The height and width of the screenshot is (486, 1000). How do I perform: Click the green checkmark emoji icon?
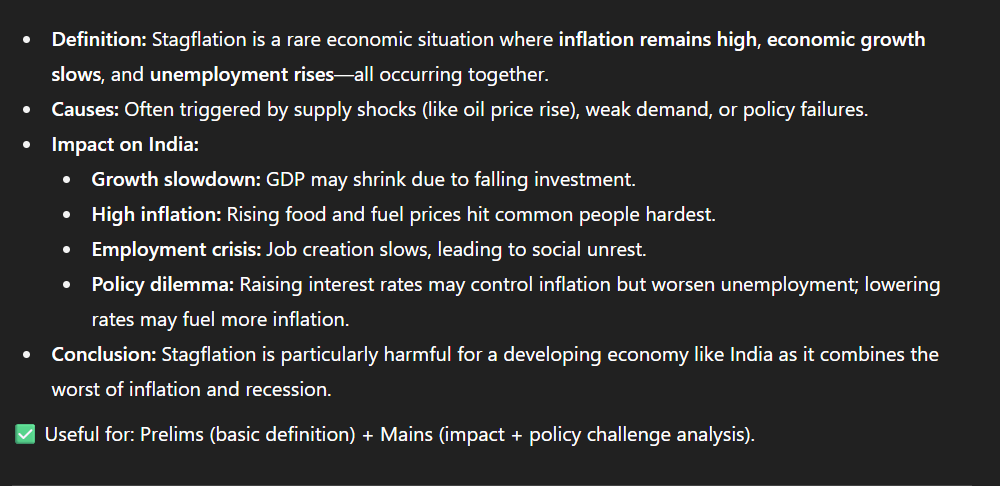25,434
